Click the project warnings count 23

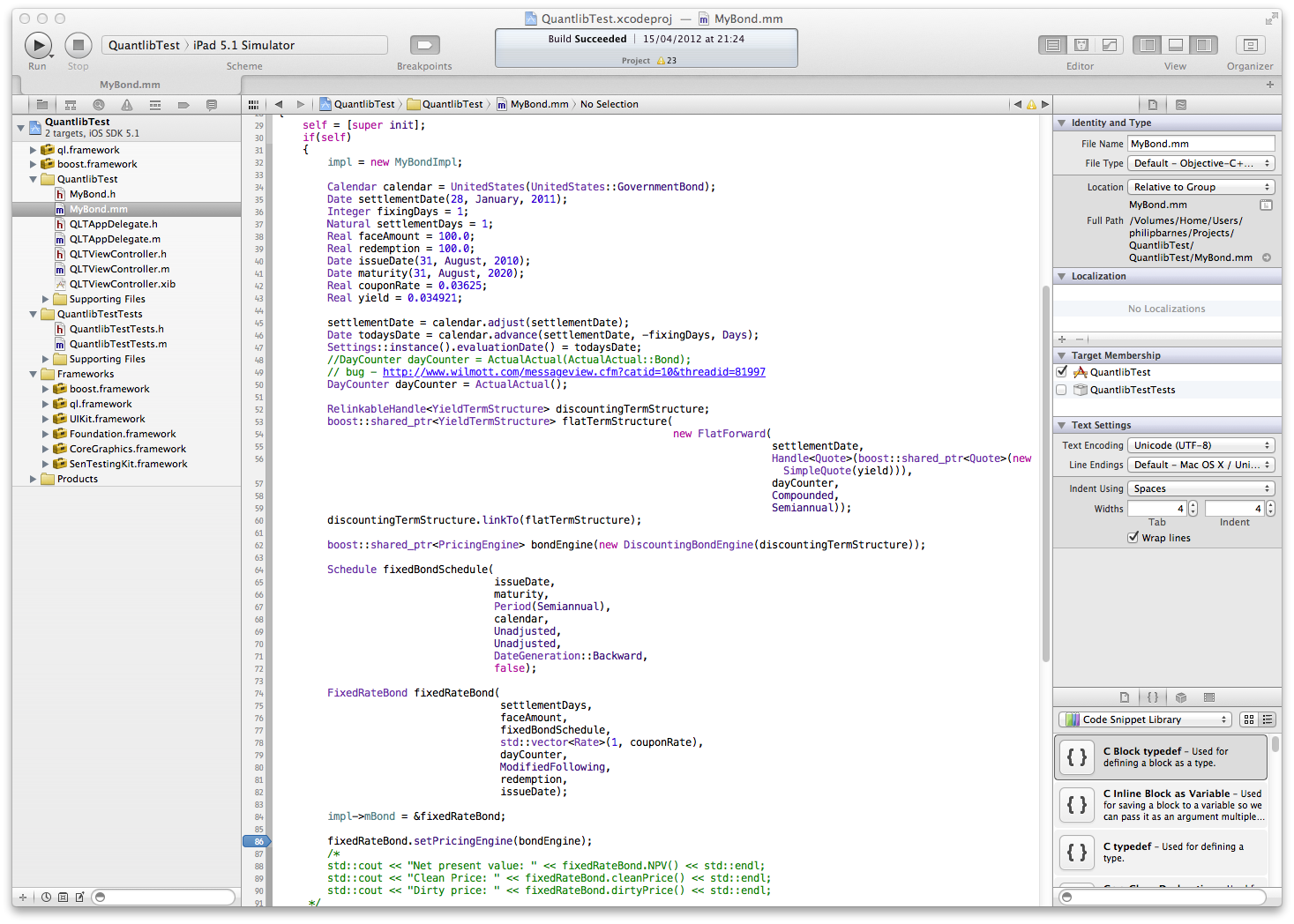(667, 61)
